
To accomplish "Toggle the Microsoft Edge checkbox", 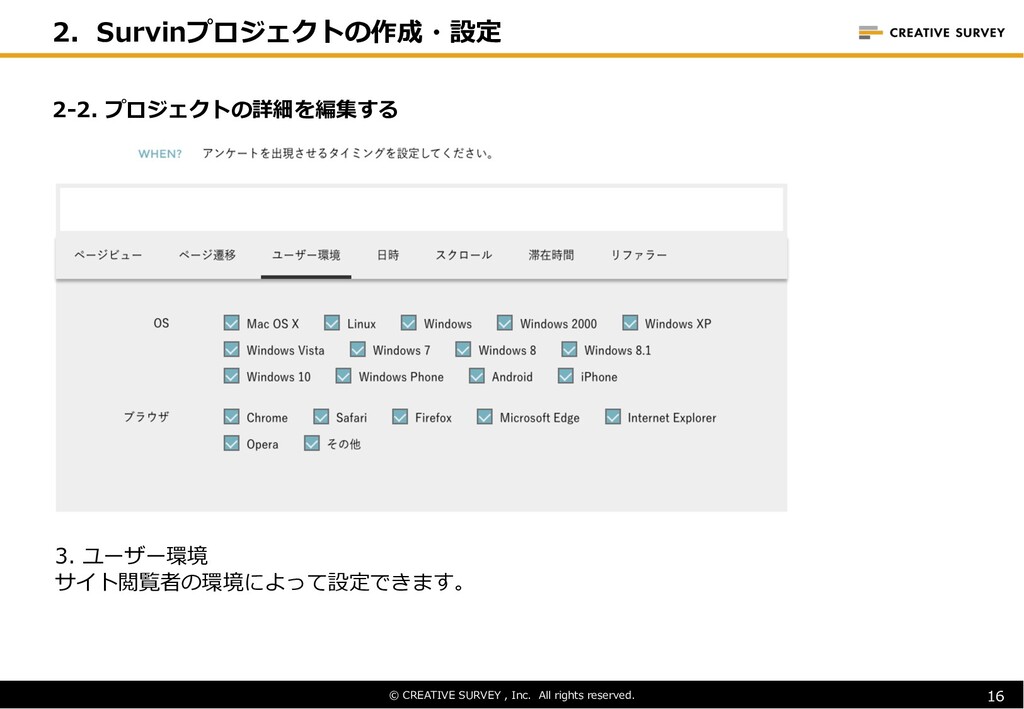I will (485, 417).
